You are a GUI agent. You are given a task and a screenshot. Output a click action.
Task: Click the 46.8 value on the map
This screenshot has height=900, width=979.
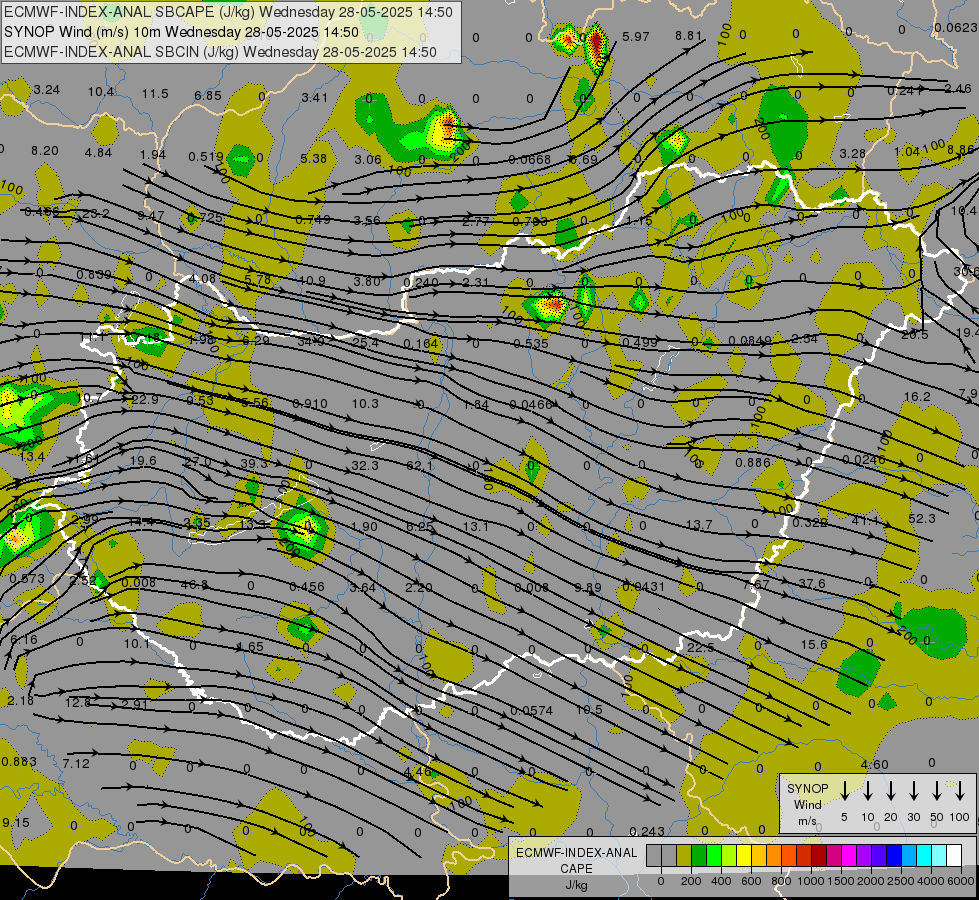pyautogui.click(x=194, y=585)
